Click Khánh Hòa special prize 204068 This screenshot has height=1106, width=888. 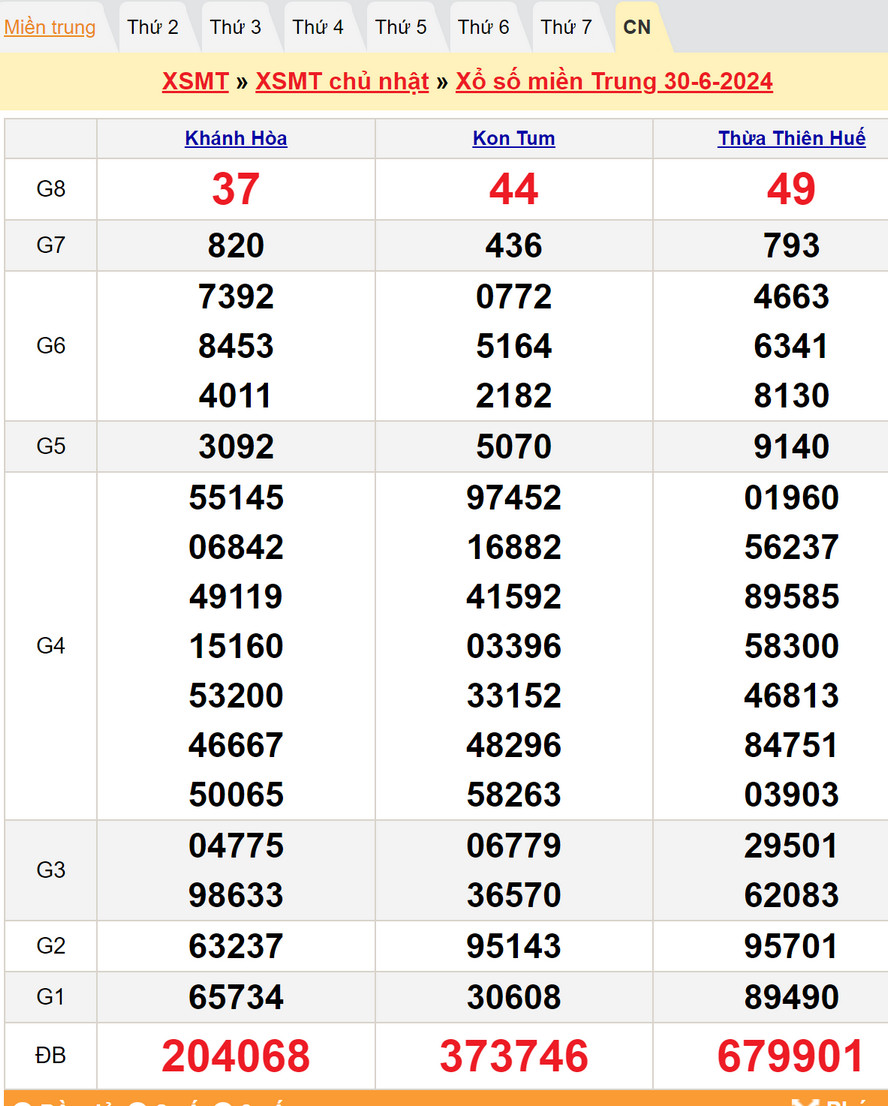pos(236,1056)
